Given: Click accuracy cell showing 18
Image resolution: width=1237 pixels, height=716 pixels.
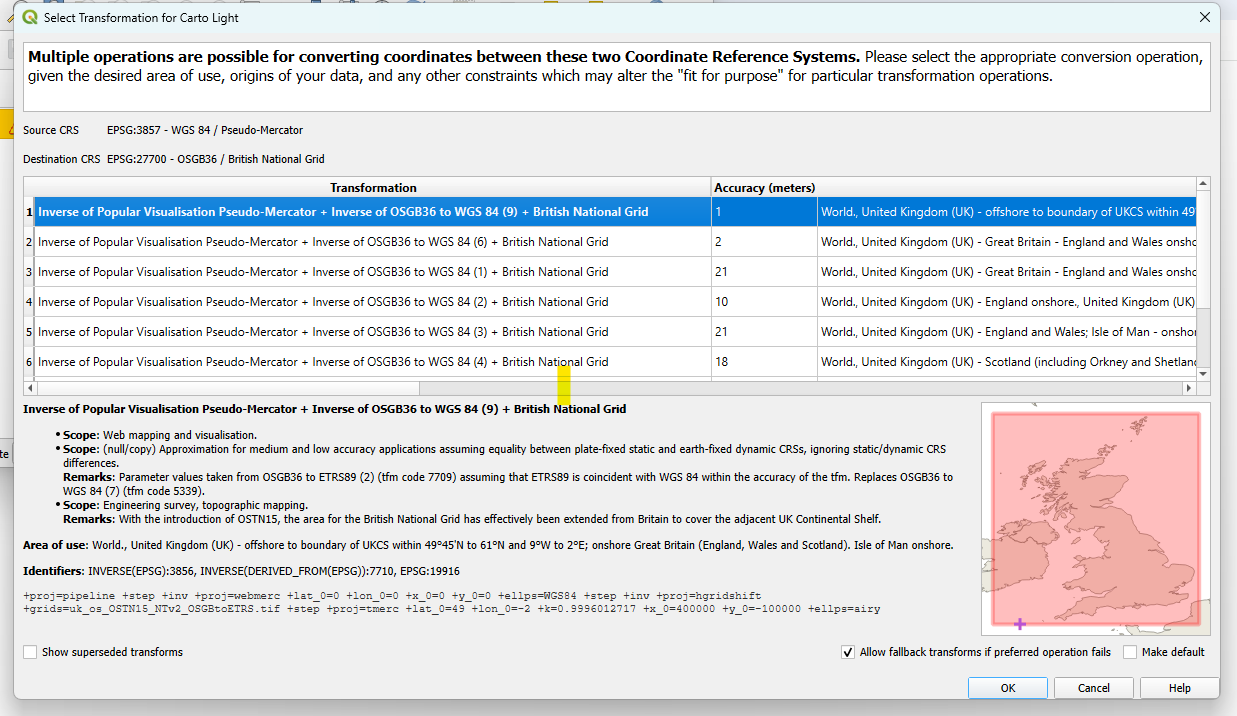Looking at the screenshot, I should [x=764, y=362].
